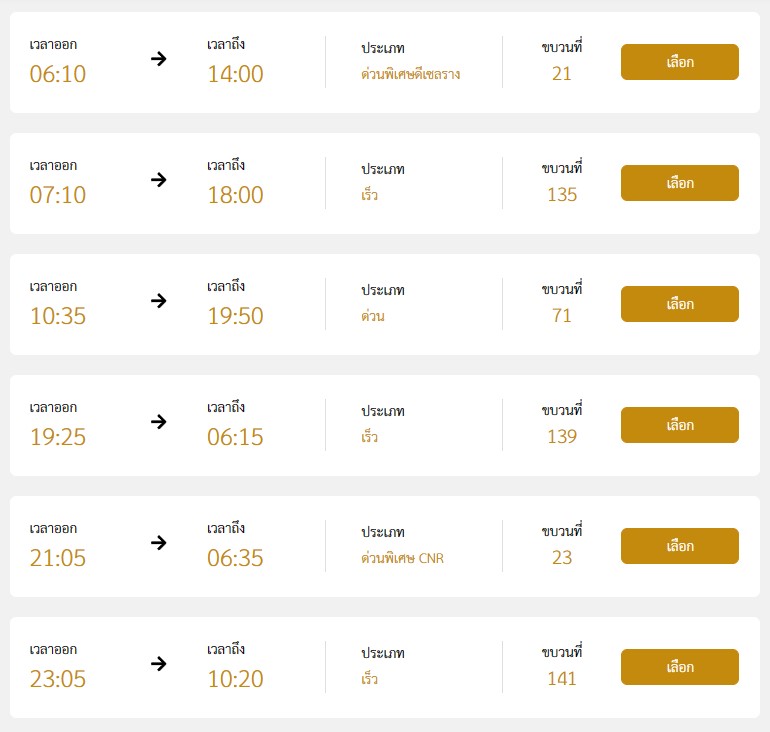Click the arrow icon in the 21:05 row
The height and width of the screenshot is (732, 770).
(159, 543)
